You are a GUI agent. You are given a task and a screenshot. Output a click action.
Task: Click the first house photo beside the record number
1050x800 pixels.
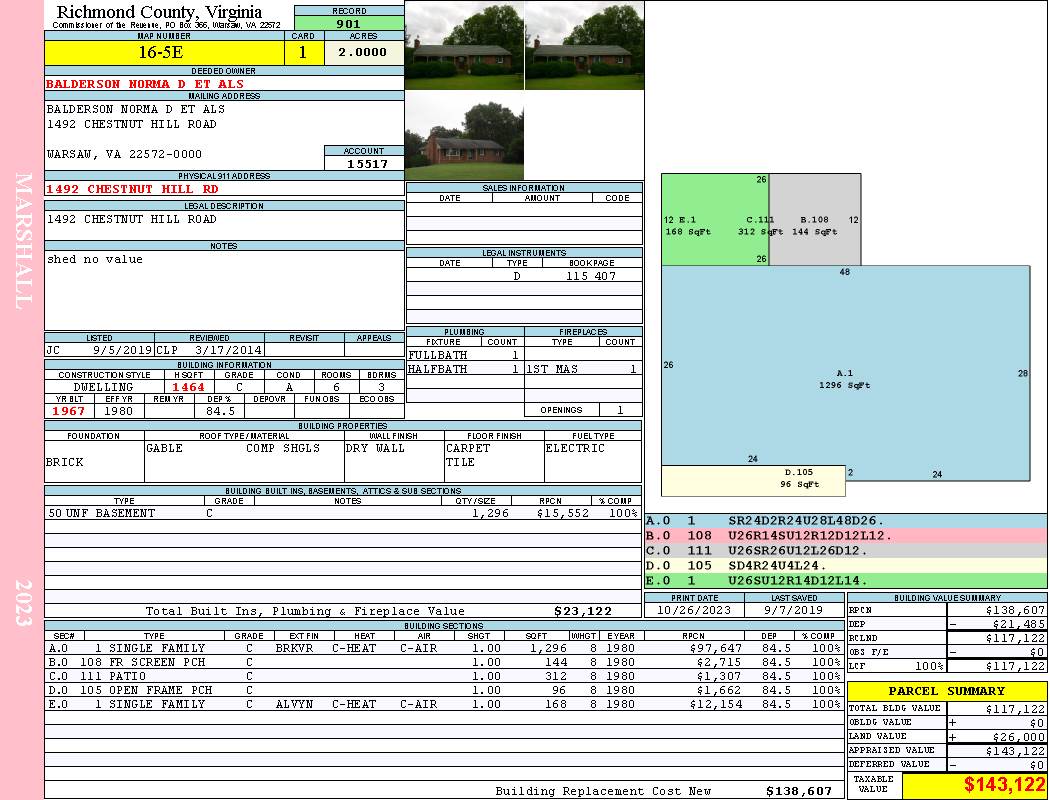pos(463,46)
